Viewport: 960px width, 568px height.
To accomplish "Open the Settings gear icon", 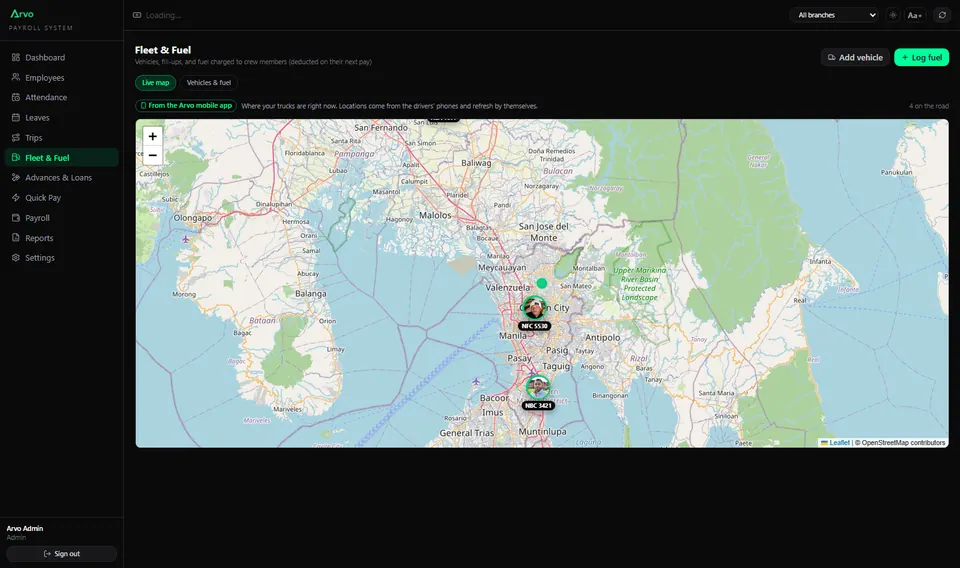I will click(x=16, y=258).
